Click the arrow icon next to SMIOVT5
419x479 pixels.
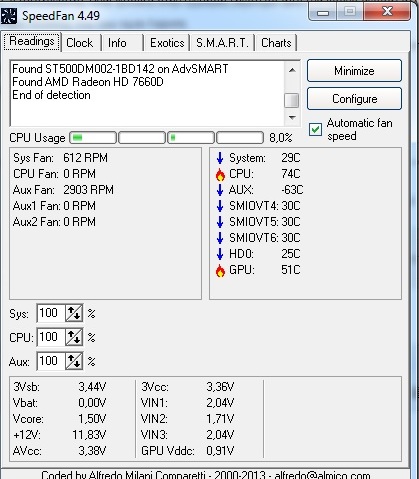point(220,222)
